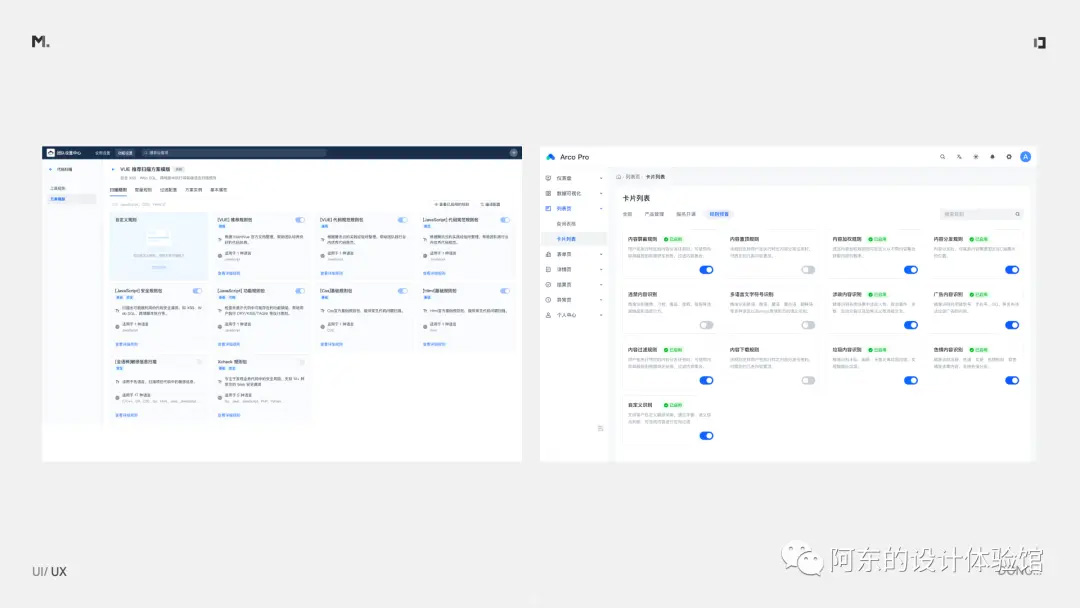Image resolution: width=1080 pixels, height=608 pixels.
Task: Expand the 详情页 menu chevron
Action: [x=601, y=269]
